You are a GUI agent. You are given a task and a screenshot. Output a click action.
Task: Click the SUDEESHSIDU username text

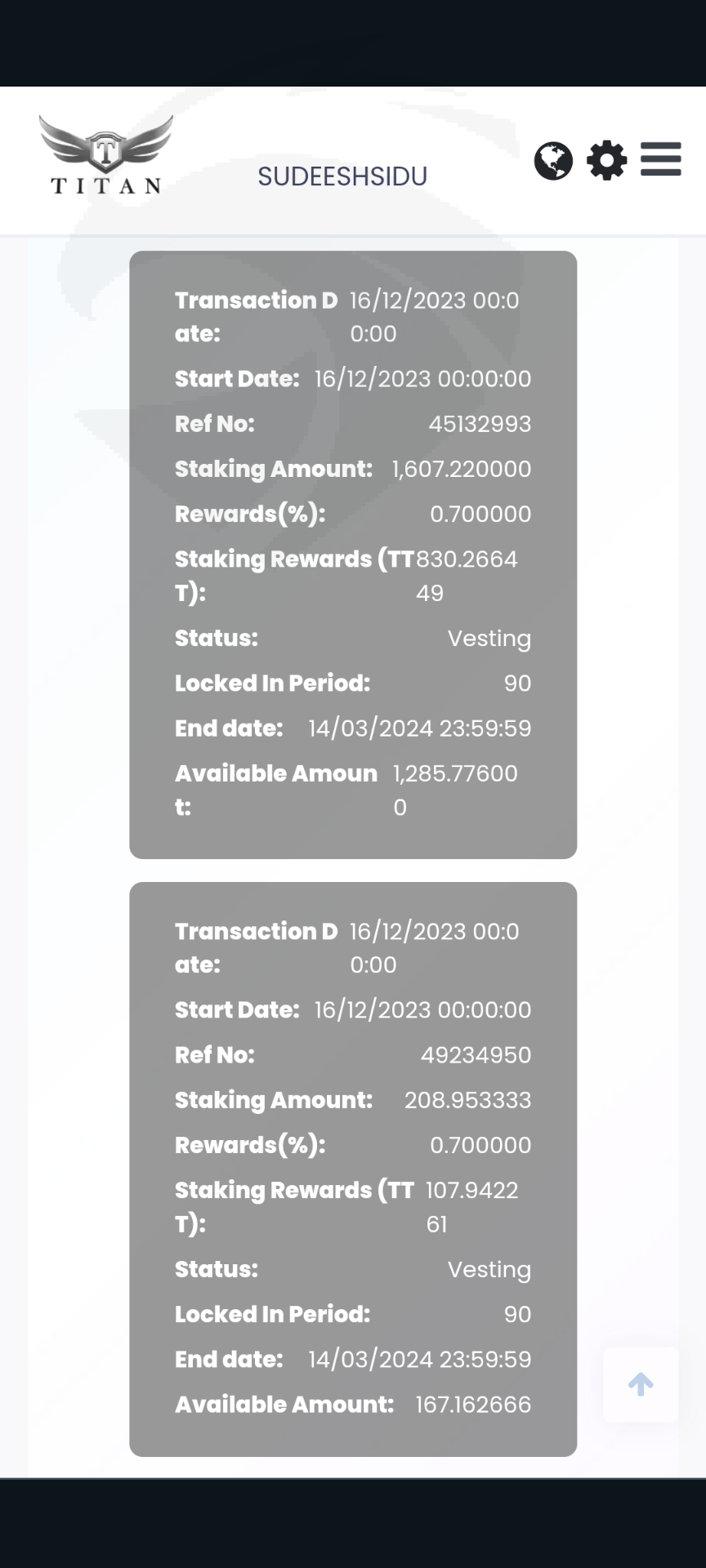pyautogui.click(x=342, y=176)
